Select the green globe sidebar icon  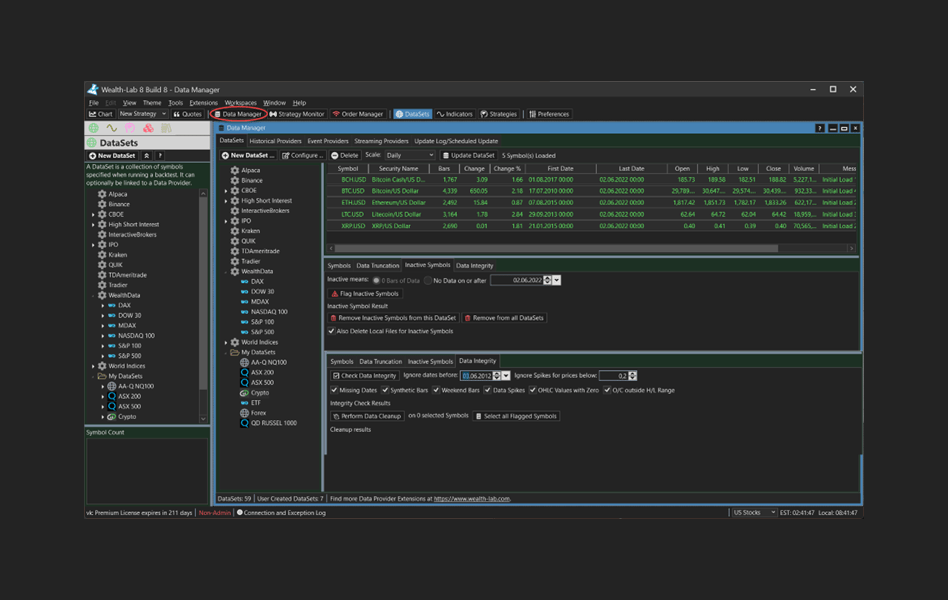pos(94,128)
